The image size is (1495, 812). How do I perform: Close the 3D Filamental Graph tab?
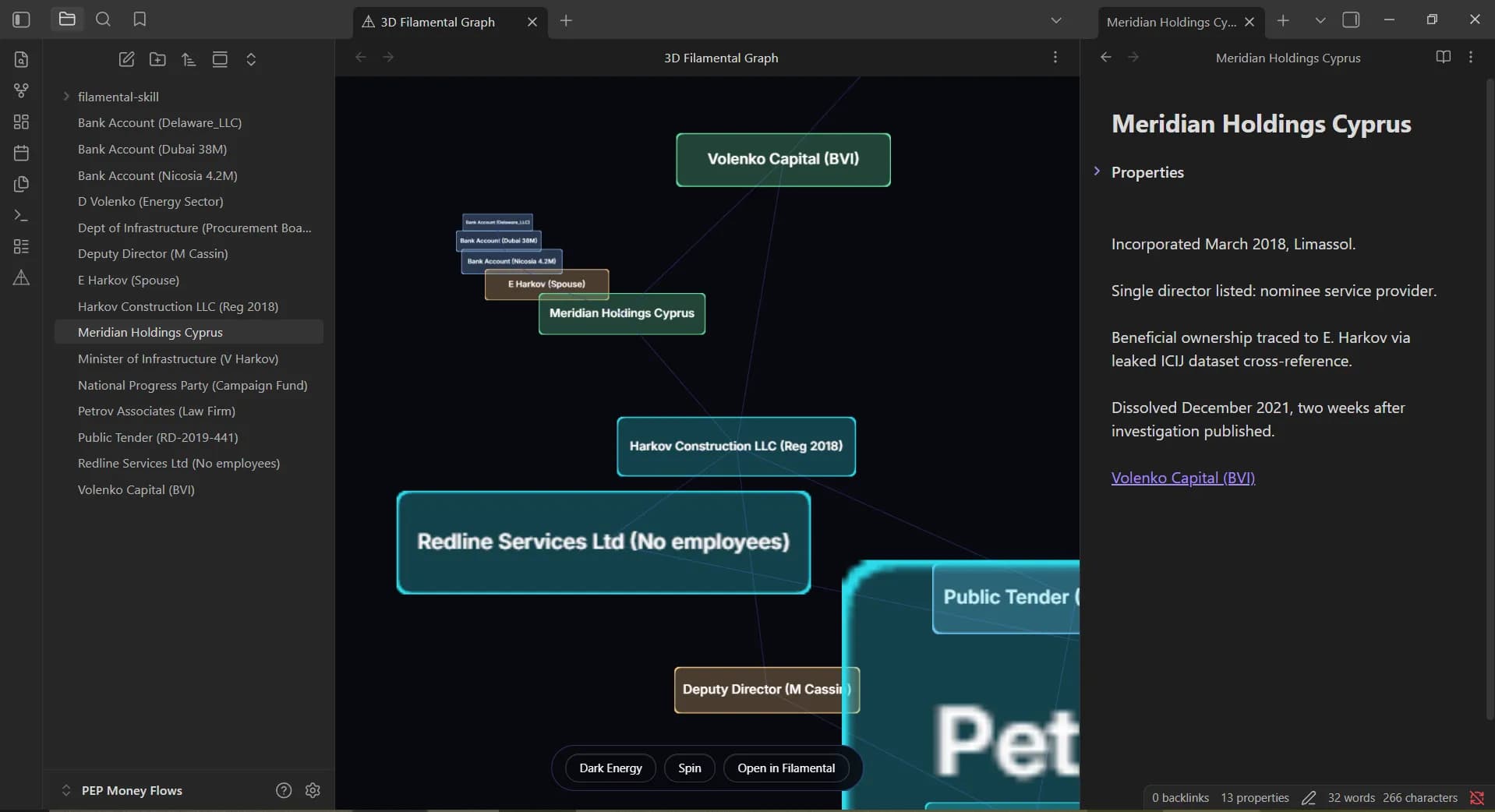[532, 22]
